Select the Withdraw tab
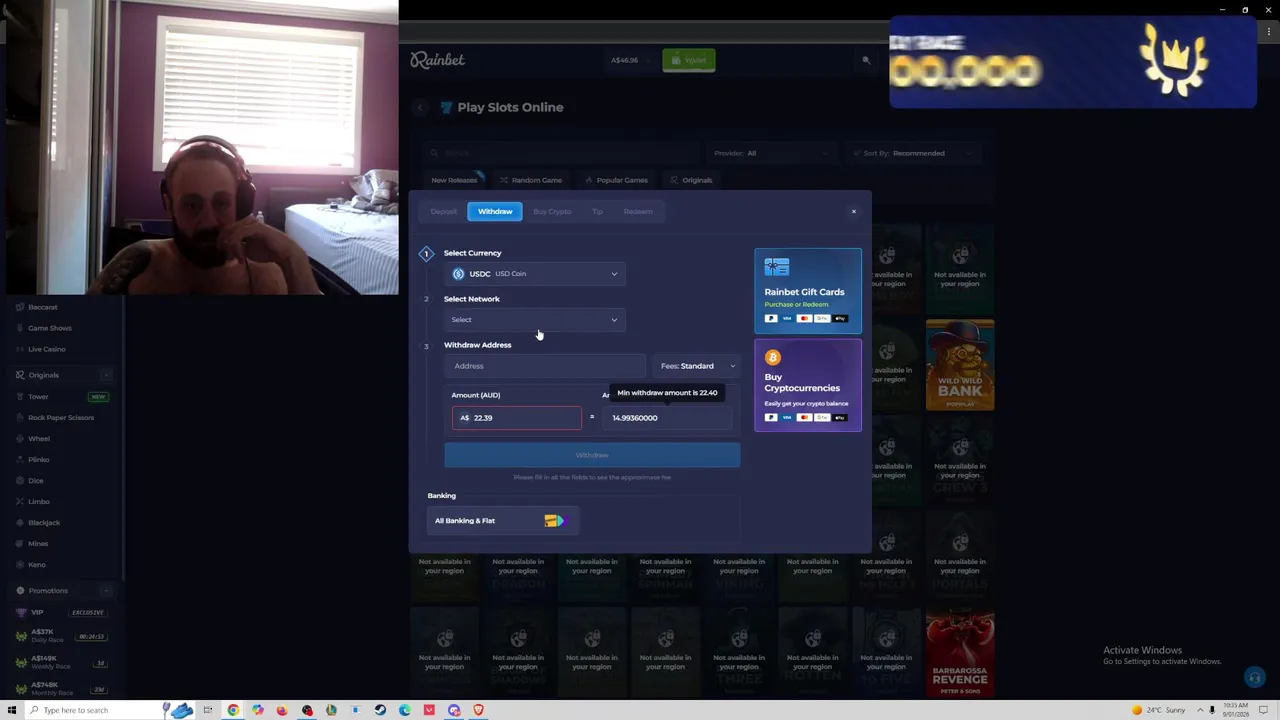The height and width of the screenshot is (720, 1280). tap(495, 211)
